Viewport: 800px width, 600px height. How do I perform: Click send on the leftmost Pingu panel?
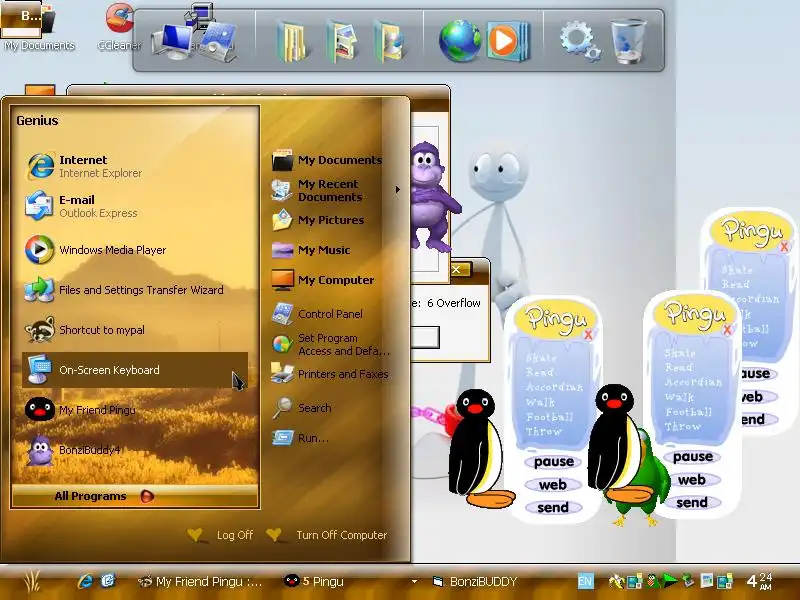coord(553,508)
